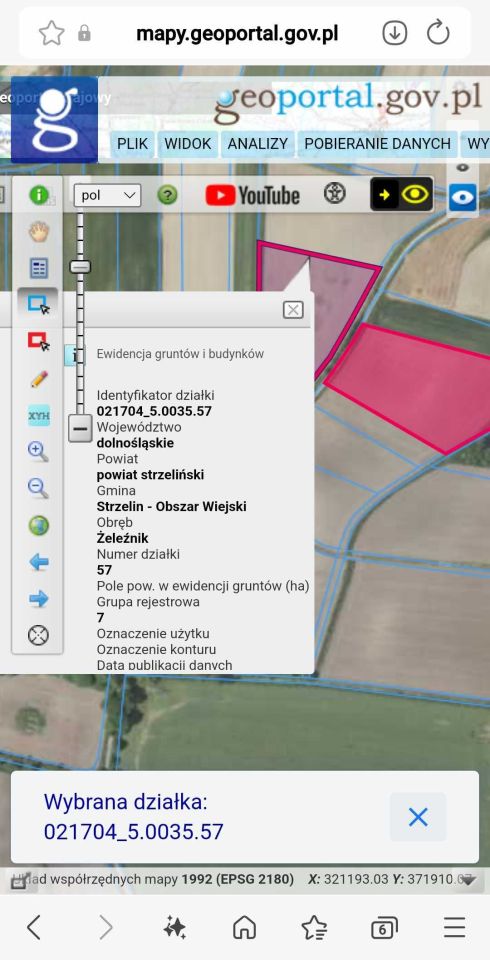
Task: Click the text powiat strzeliński
Action: [151, 474]
